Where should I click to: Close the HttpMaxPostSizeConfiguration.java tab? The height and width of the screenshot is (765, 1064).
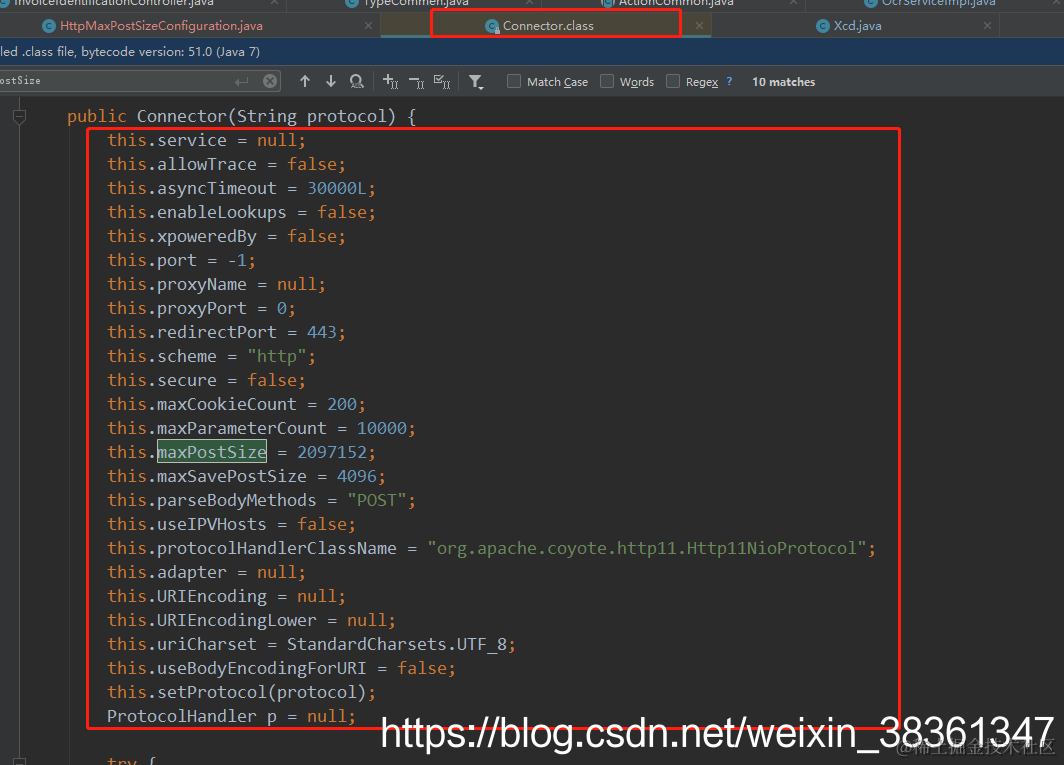[x=368, y=26]
